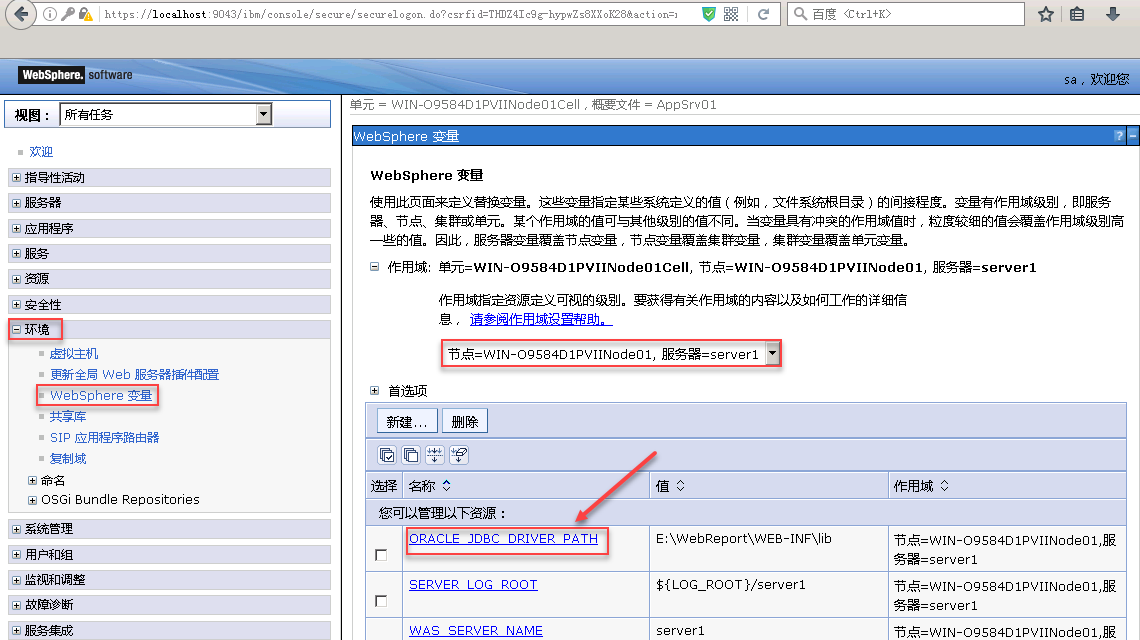Screen dimensions: 1140x640
Task: Expand the 服务集成 section
Action: point(17,631)
